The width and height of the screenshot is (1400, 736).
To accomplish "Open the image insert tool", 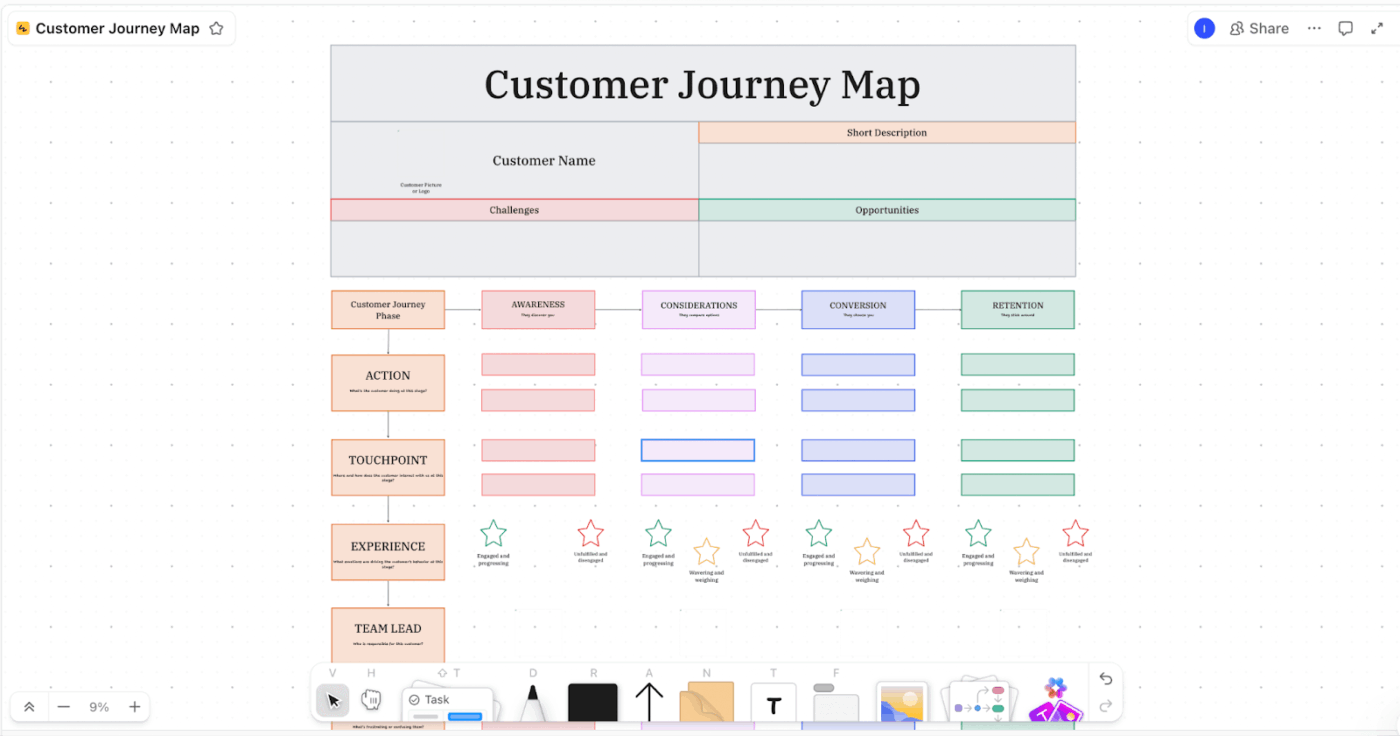I will [901, 702].
